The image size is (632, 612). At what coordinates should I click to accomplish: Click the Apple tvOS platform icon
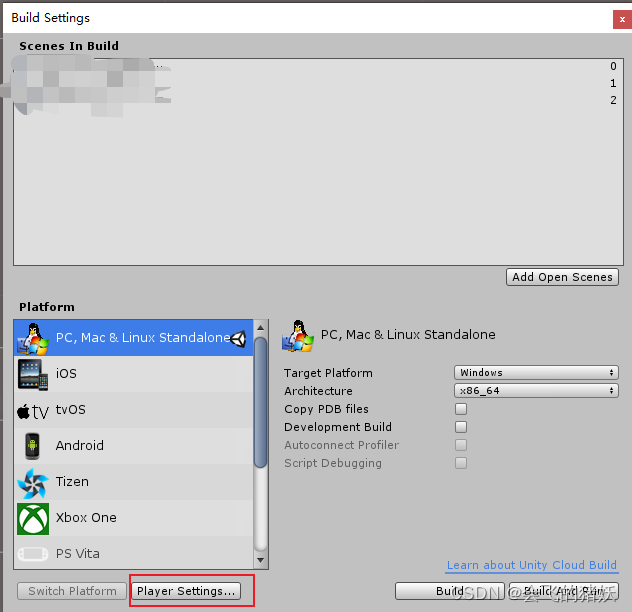pos(33,411)
